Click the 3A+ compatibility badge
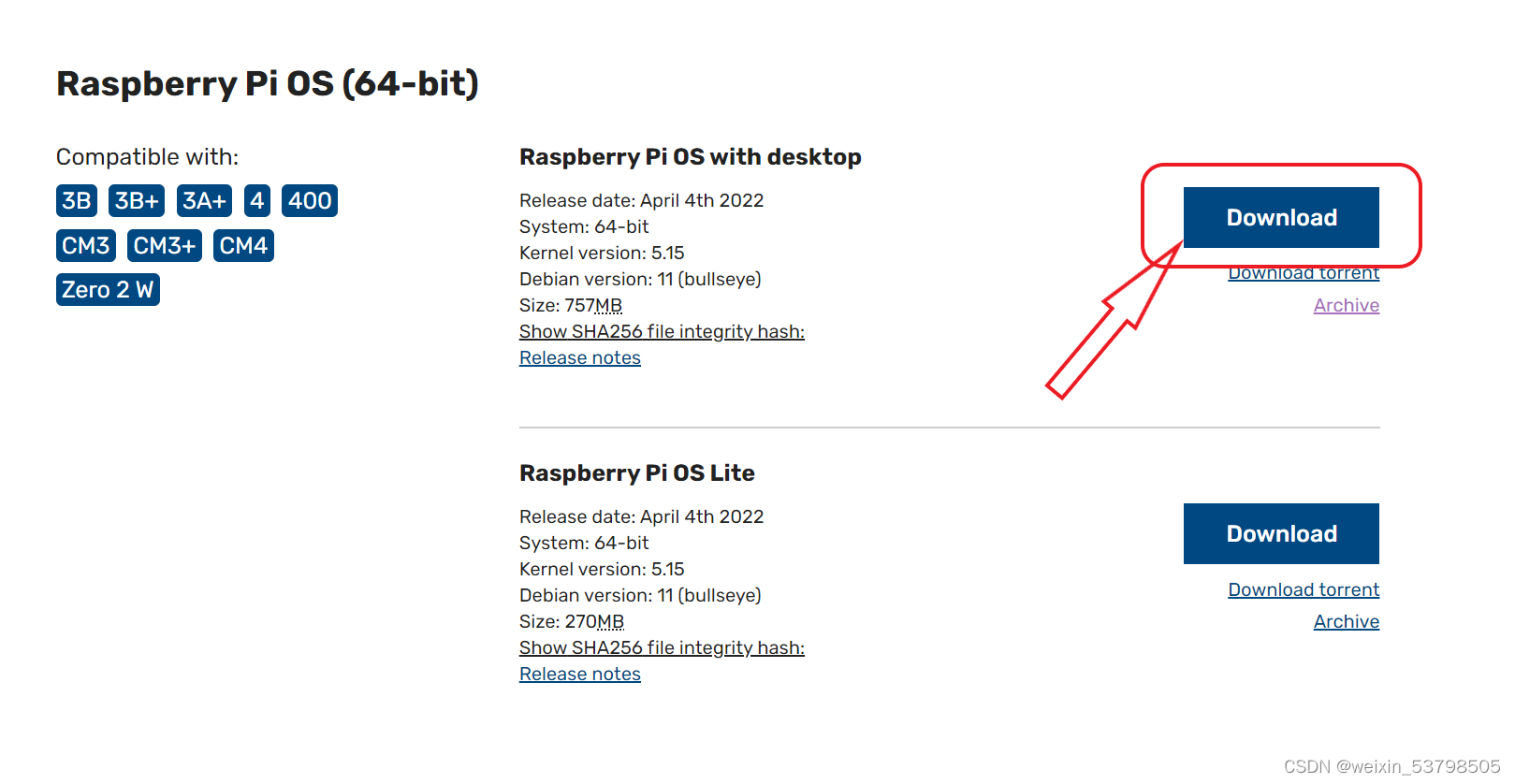 tap(204, 201)
